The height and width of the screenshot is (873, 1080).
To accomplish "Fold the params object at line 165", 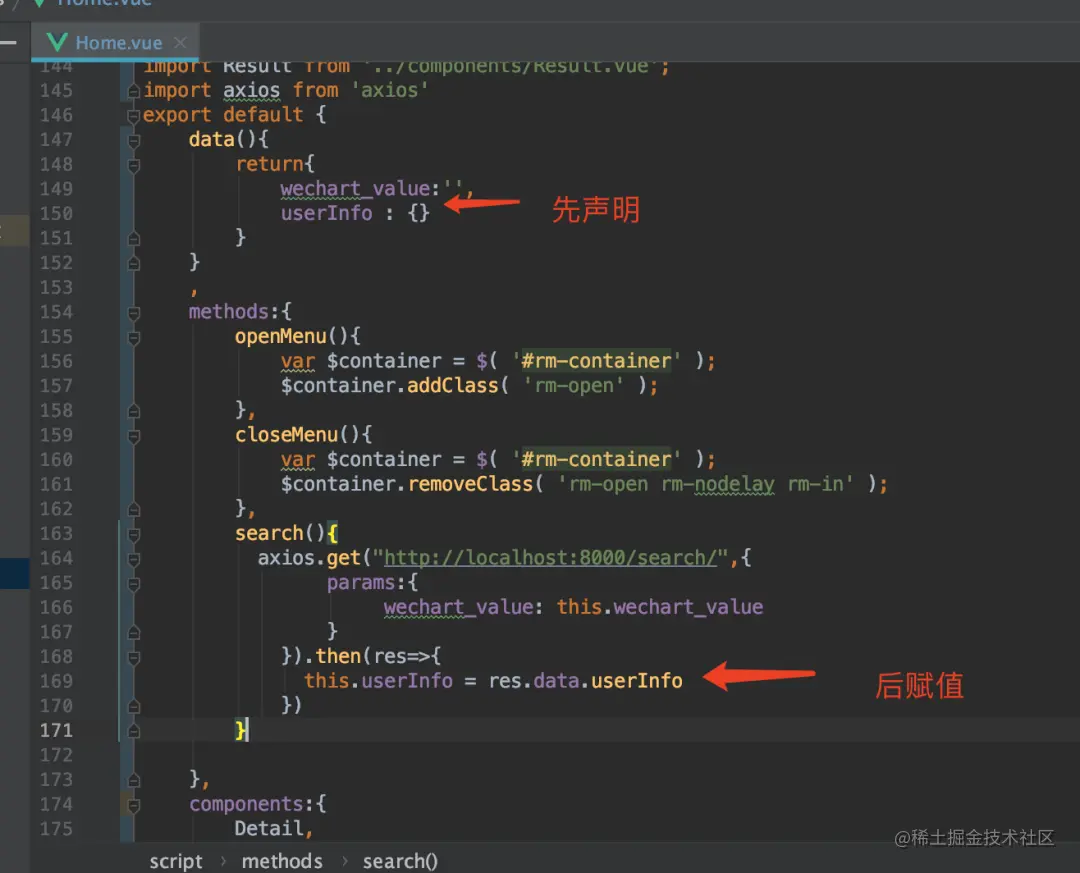I will coord(134,584).
